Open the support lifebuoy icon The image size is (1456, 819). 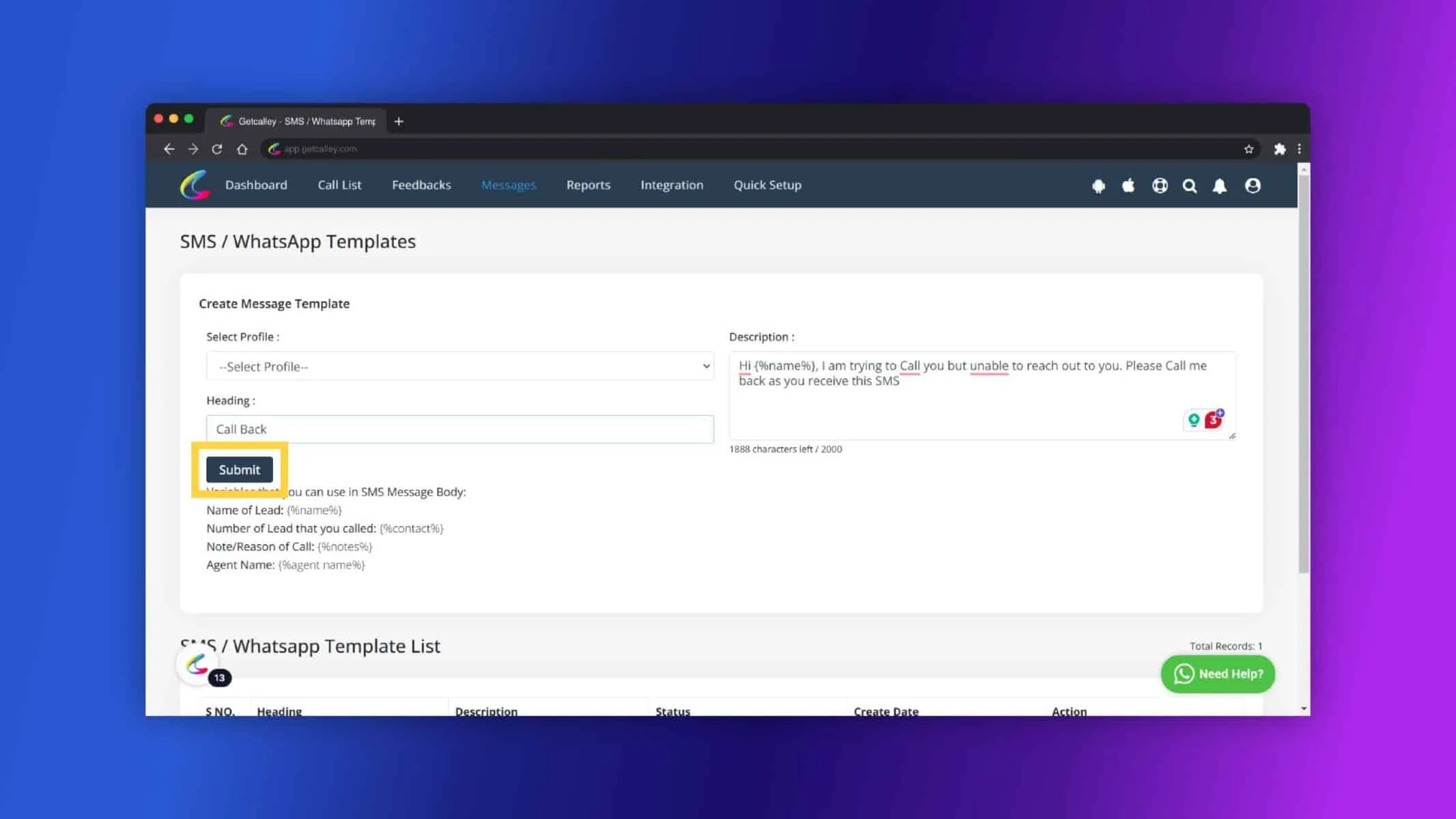point(1160,186)
